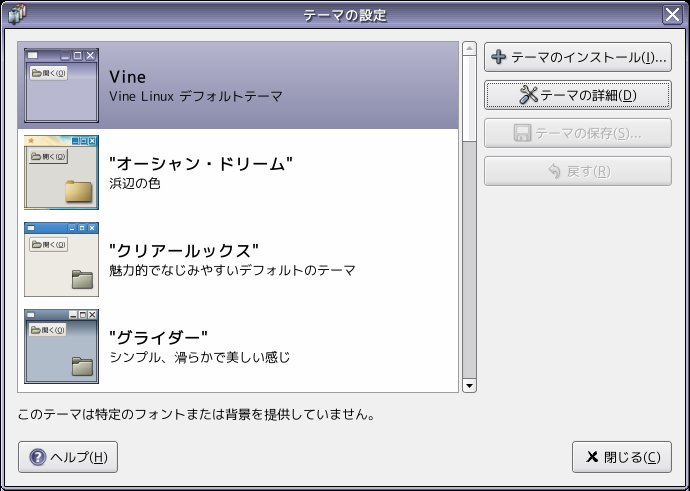This screenshot has width=690, height=491.
Task: Click the undo arrow icon on 戻す
Action: pos(554,171)
